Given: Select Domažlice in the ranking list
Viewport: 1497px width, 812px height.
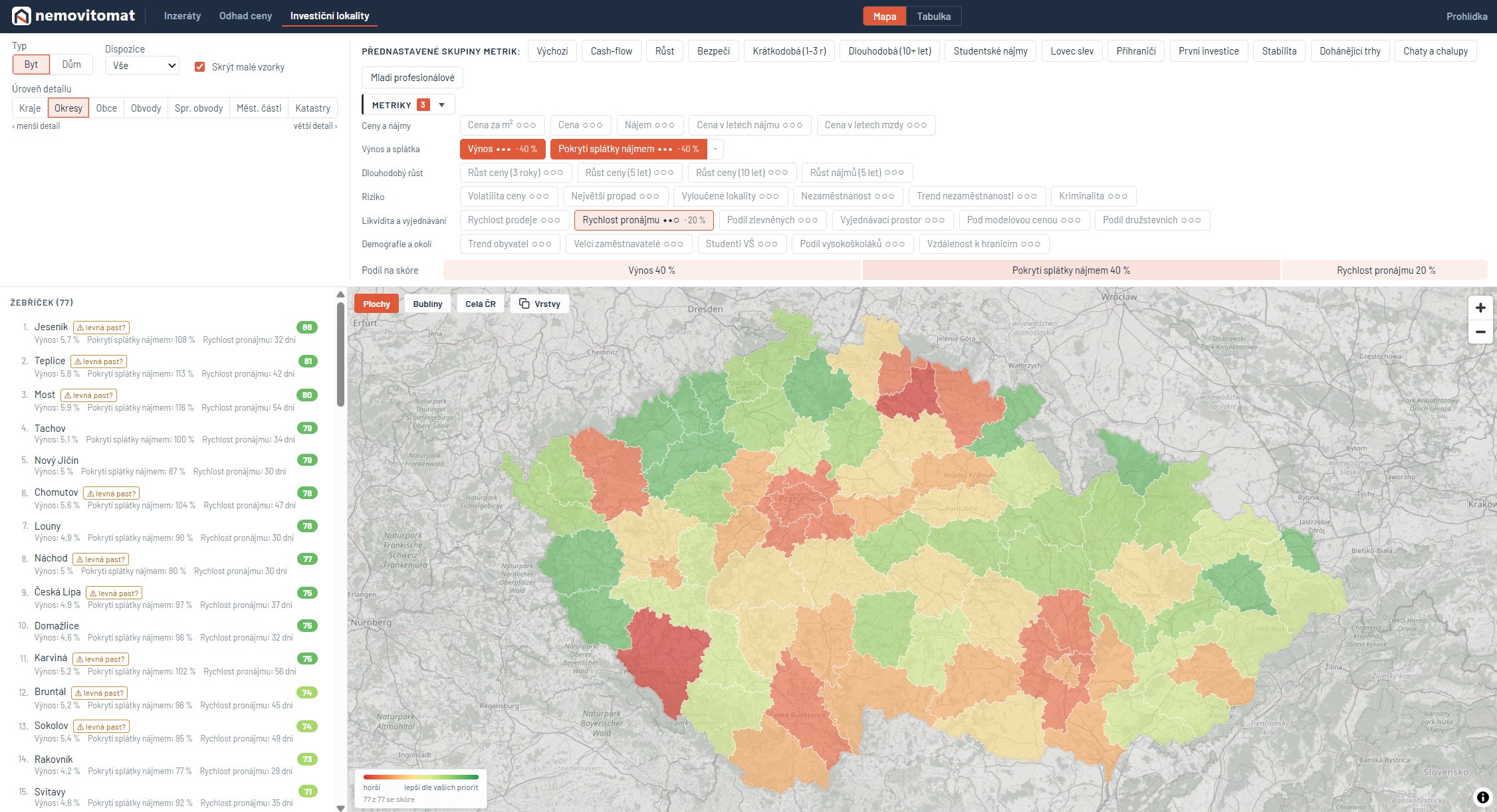Looking at the screenshot, I should (x=165, y=631).
